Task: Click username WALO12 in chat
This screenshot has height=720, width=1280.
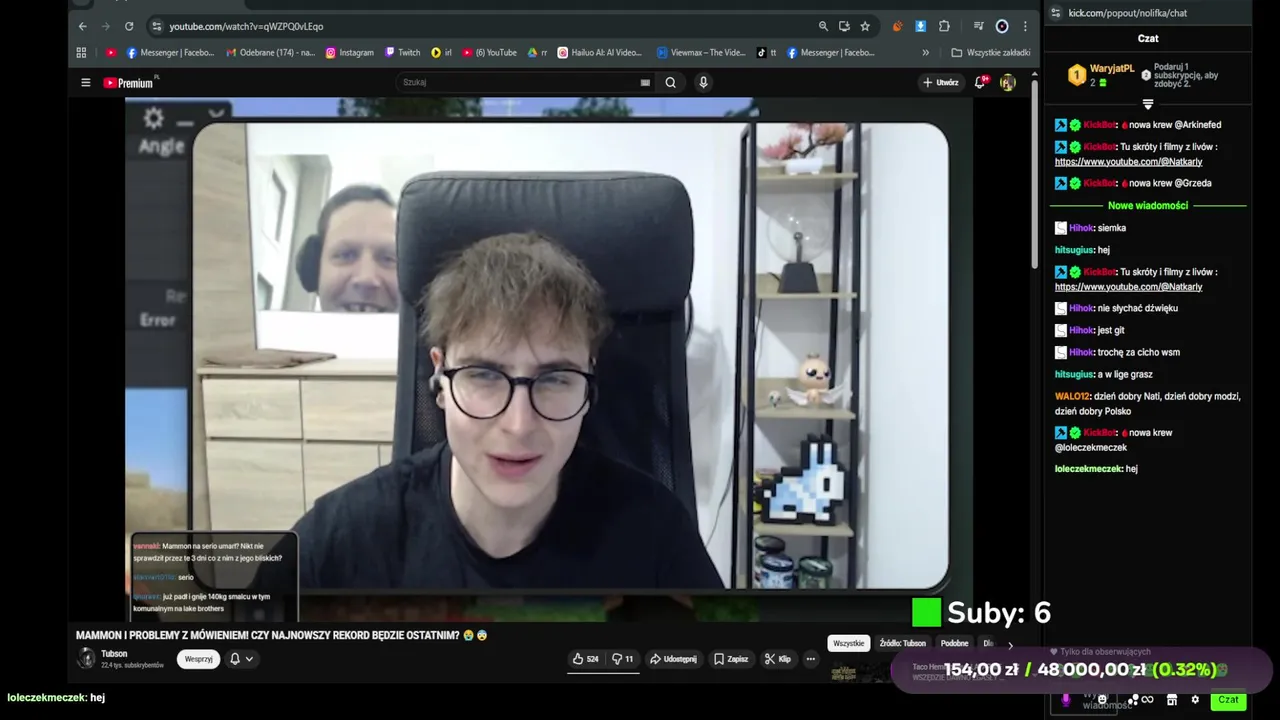Action: (x=1072, y=396)
